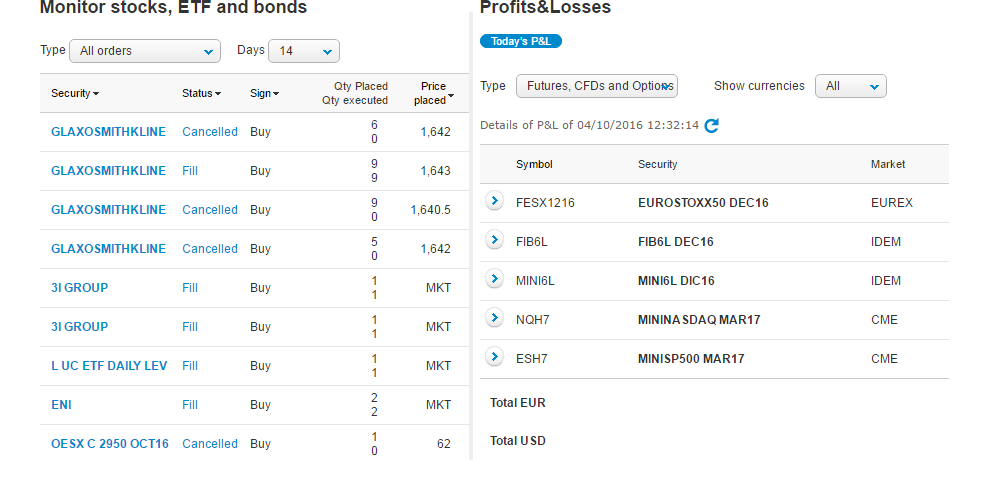Expand the ESH7 row chevron
988x500 pixels.
point(495,357)
